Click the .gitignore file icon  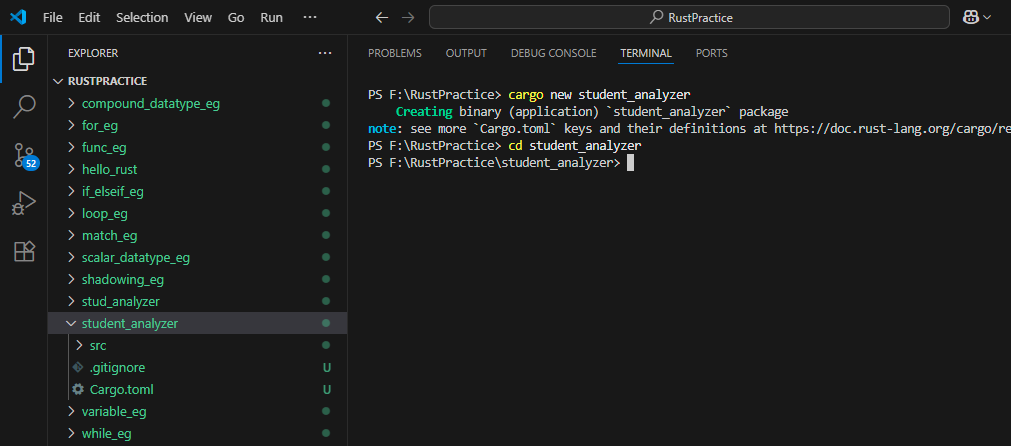[x=78, y=367]
